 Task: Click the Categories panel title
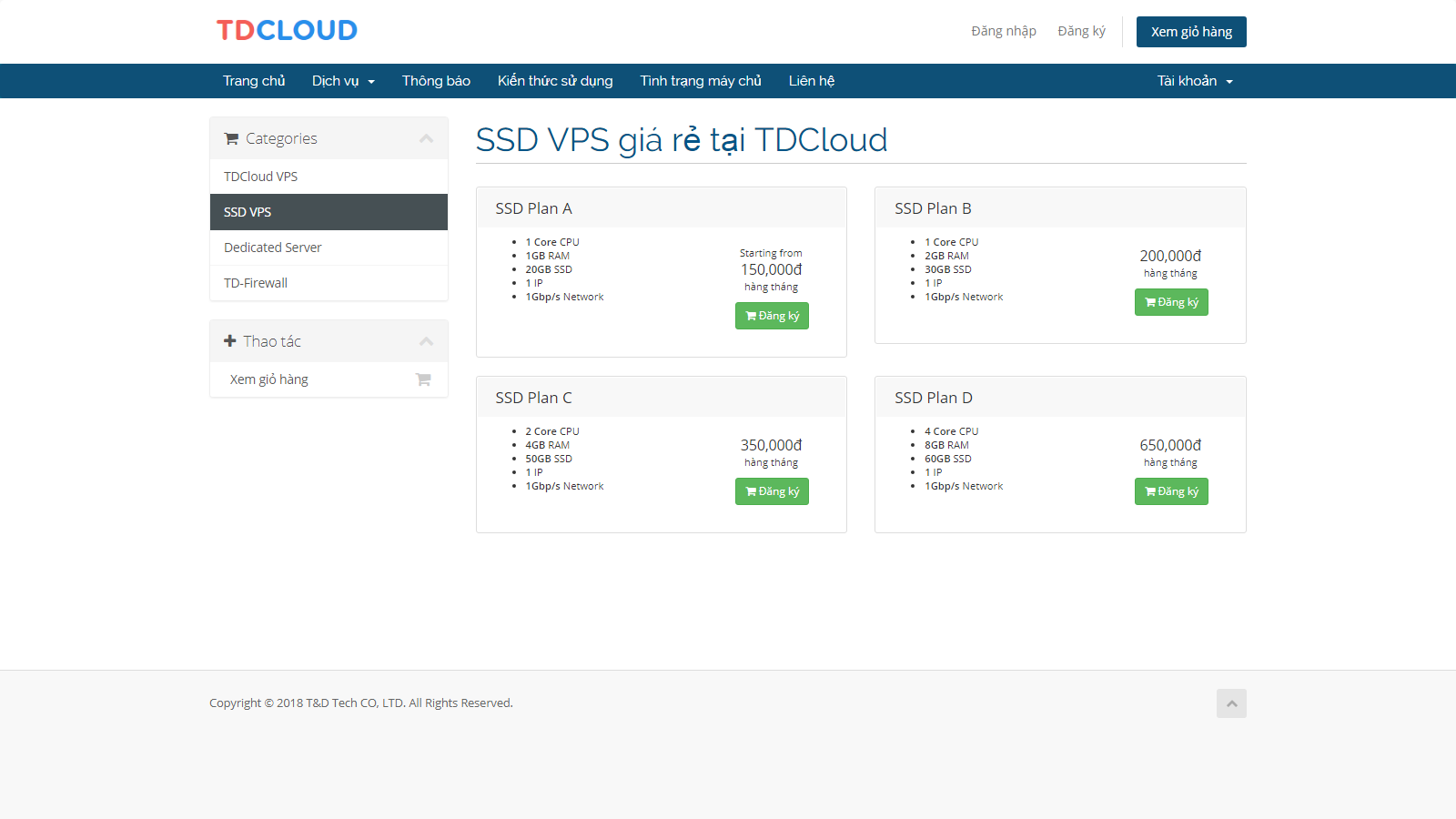coord(281,138)
